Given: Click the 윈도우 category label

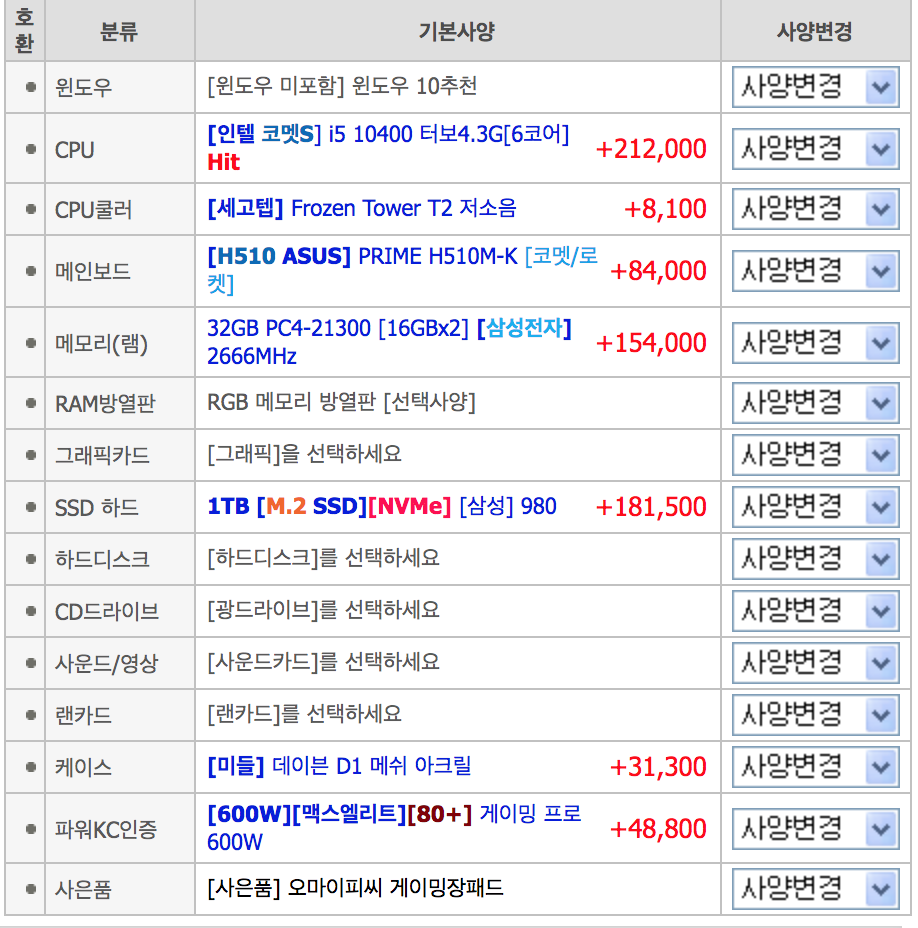Looking at the screenshot, I should coord(83,88).
